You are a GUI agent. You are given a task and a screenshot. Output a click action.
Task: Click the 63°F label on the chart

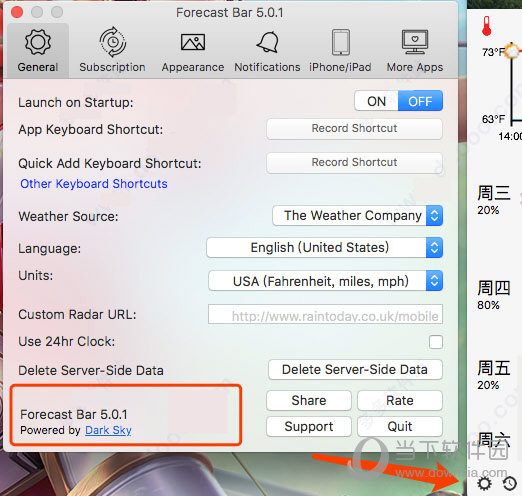coord(493,119)
